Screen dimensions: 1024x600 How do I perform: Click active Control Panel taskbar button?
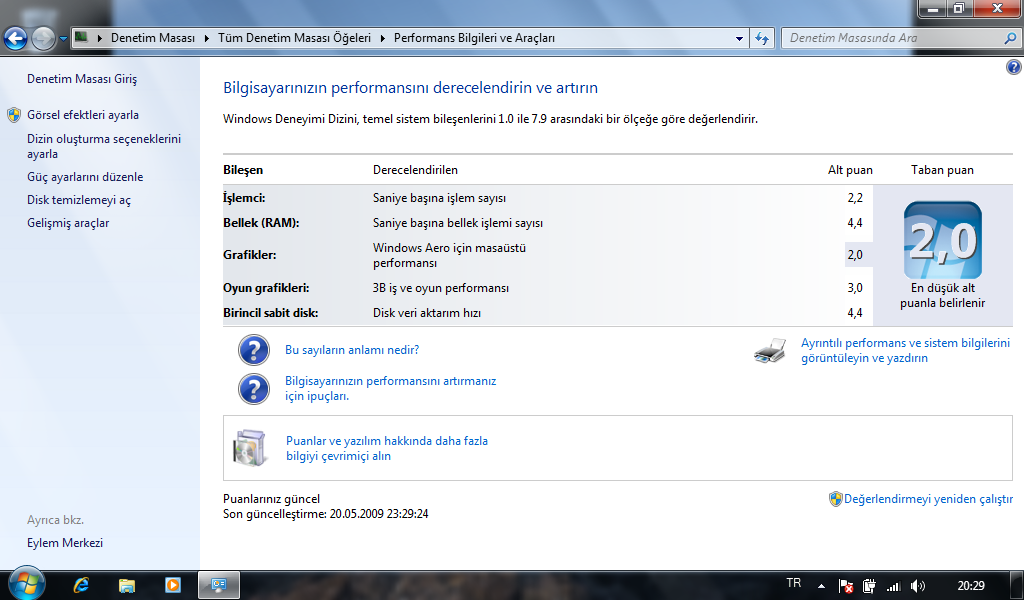[x=219, y=585]
